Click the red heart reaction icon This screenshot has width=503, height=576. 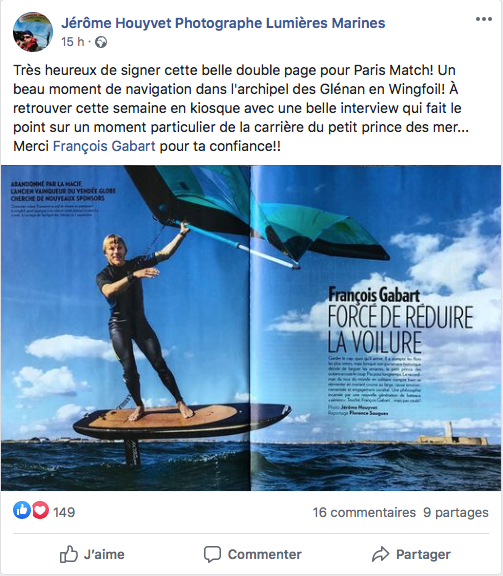point(40,510)
